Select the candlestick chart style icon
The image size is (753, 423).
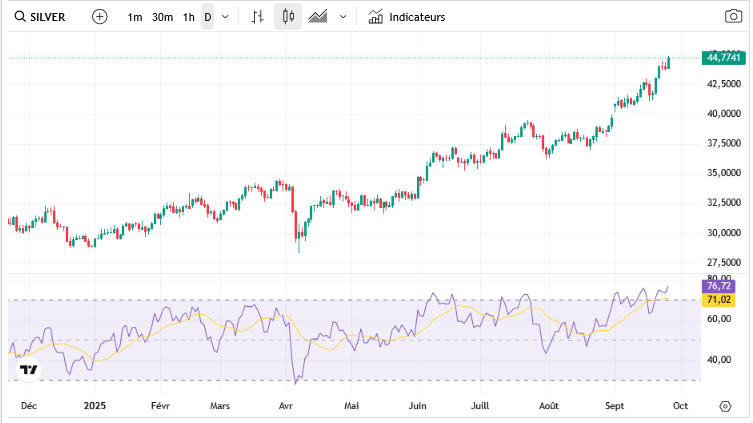[x=288, y=17]
